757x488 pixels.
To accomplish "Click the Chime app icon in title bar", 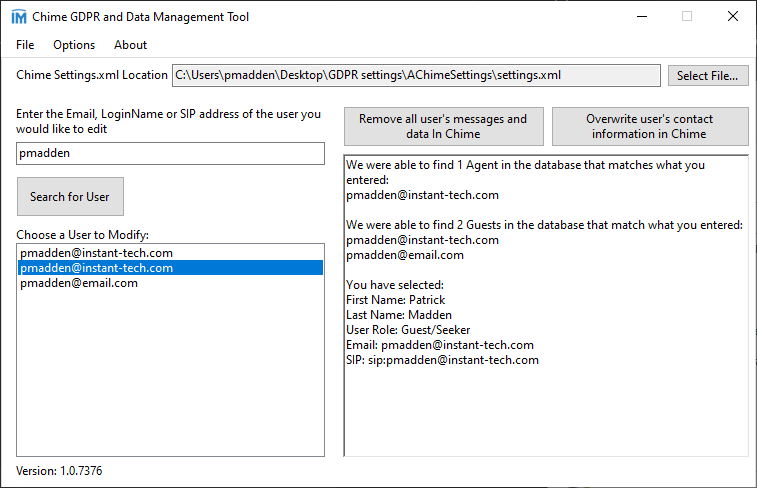I will 18,17.
